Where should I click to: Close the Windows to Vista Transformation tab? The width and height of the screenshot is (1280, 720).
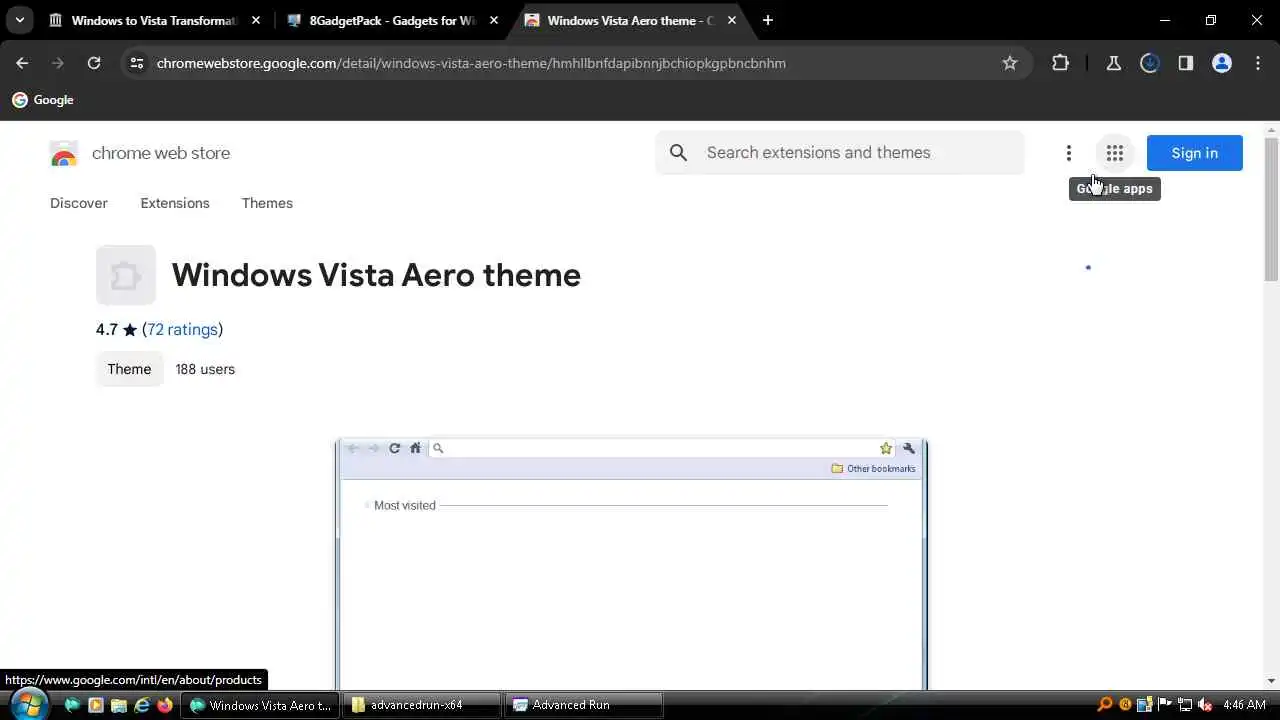click(256, 20)
